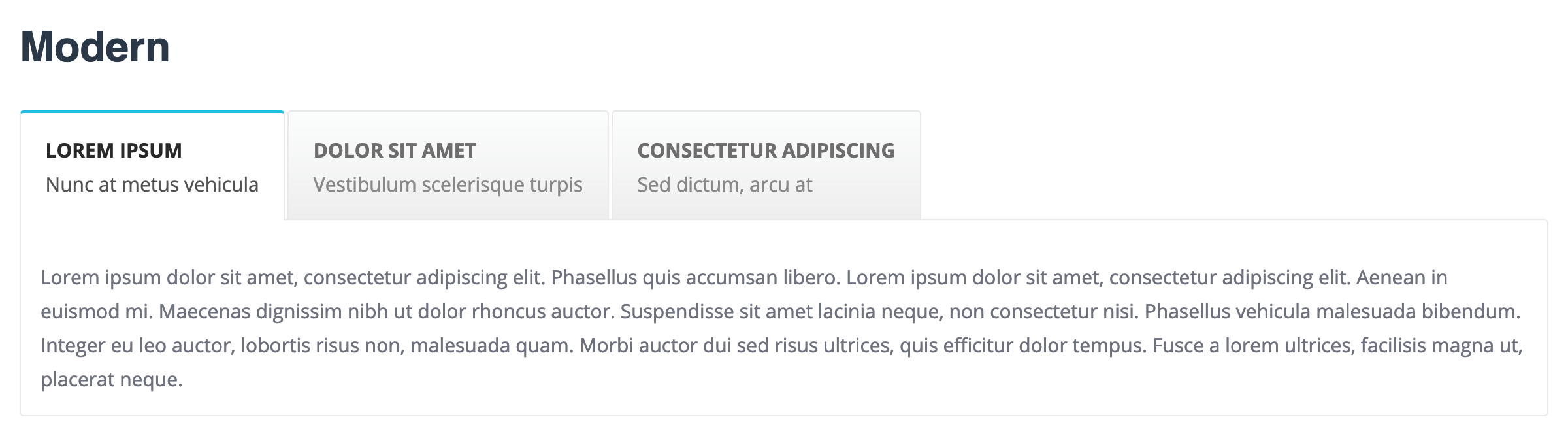Click the 'Modern' heading

[x=95, y=47]
